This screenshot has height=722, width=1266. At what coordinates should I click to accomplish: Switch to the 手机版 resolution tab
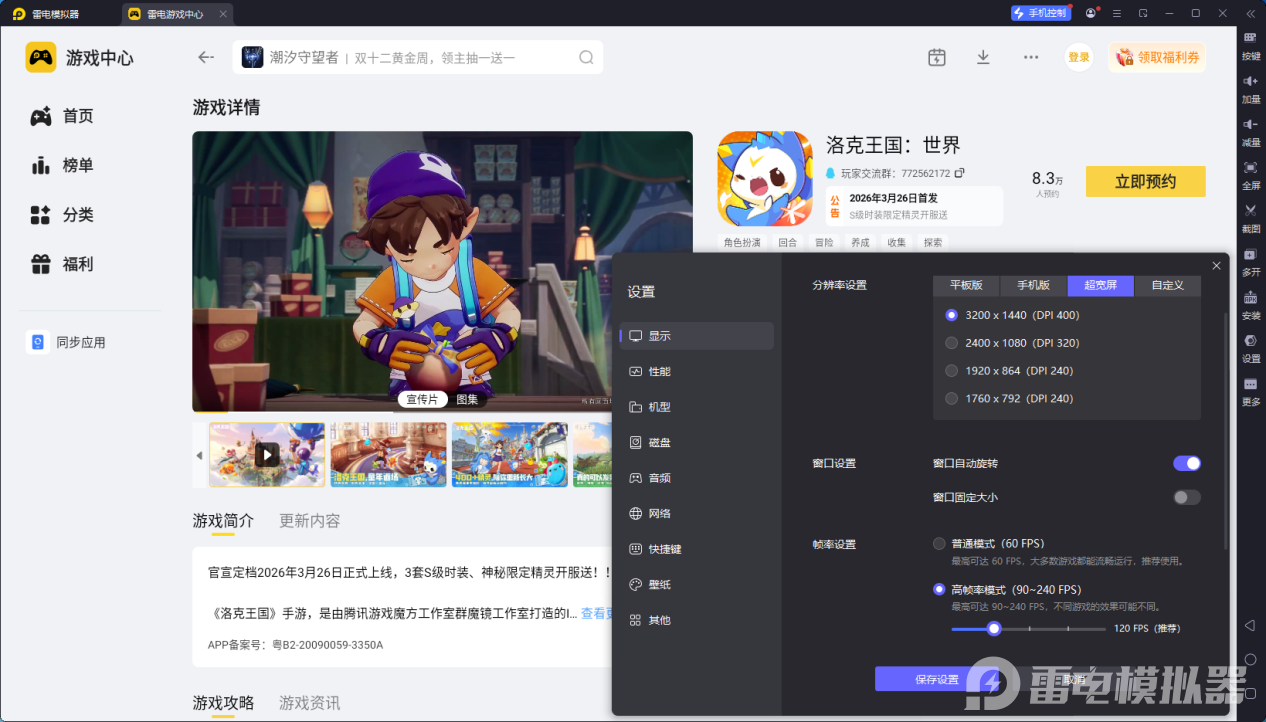[x=1034, y=285]
